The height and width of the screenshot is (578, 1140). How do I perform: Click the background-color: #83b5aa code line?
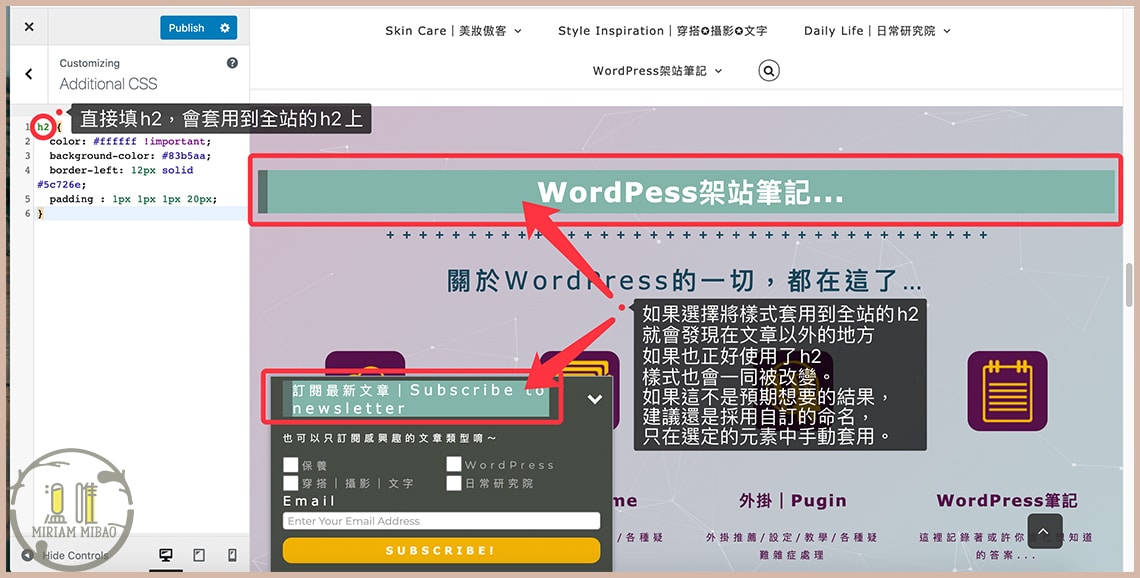(130, 156)
